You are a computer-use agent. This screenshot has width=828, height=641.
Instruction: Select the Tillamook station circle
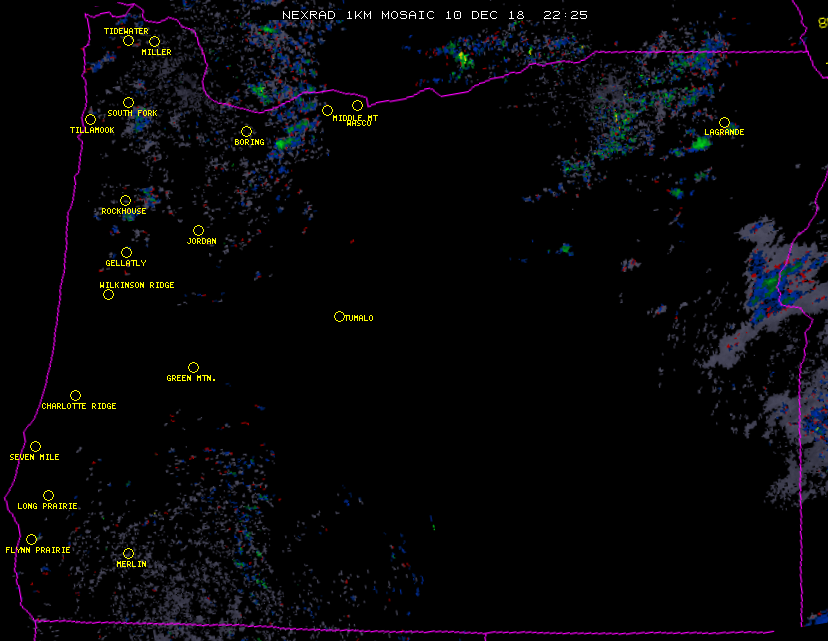click(x=90, y=120)
